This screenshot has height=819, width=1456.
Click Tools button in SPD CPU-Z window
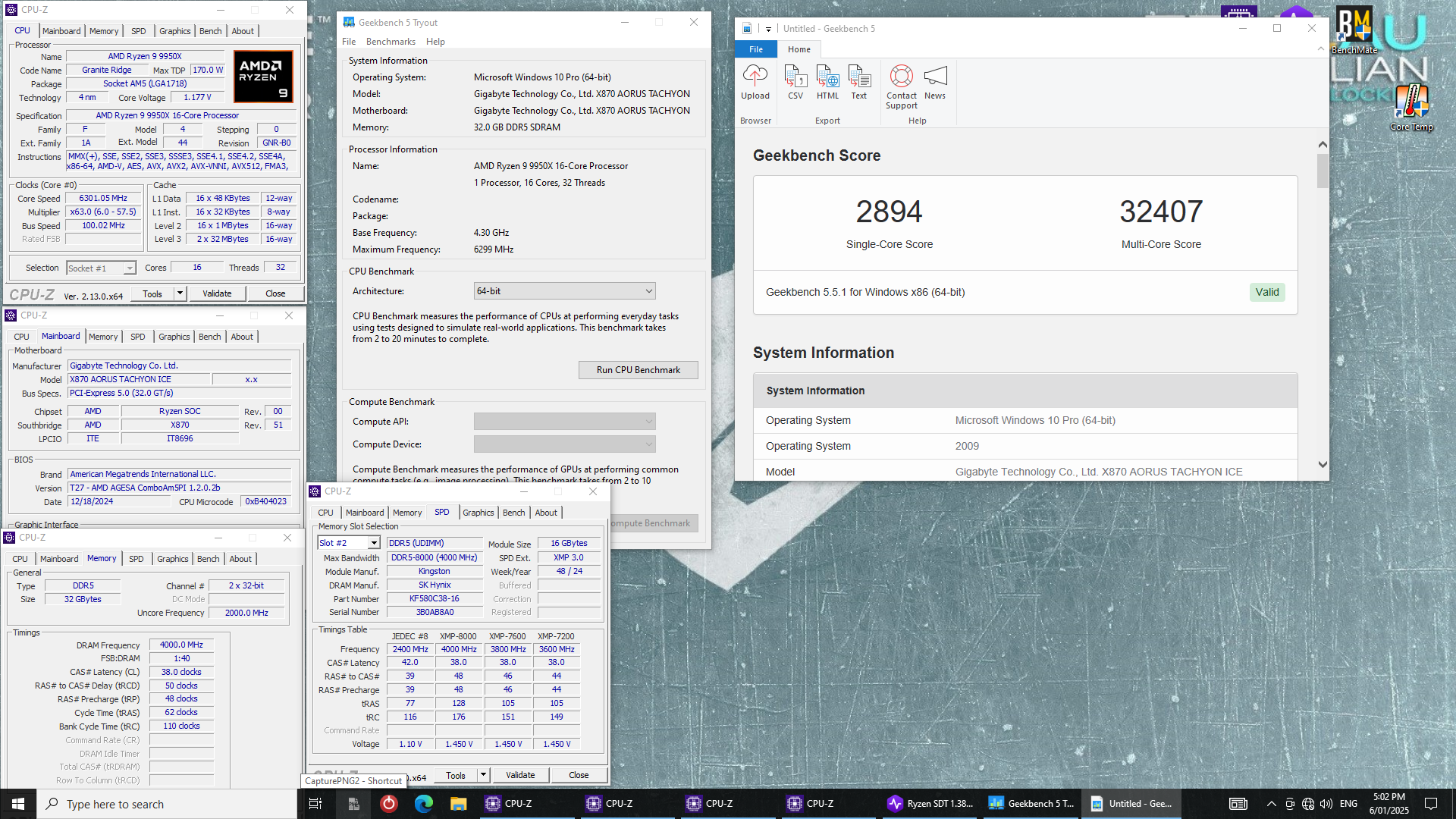(456, 775)
